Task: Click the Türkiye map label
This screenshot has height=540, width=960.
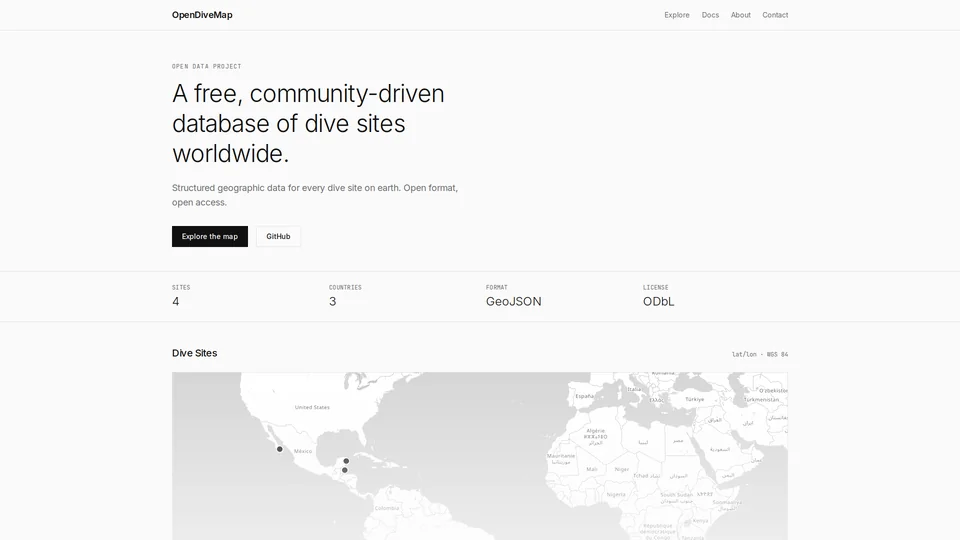Action: click(694, 399)
